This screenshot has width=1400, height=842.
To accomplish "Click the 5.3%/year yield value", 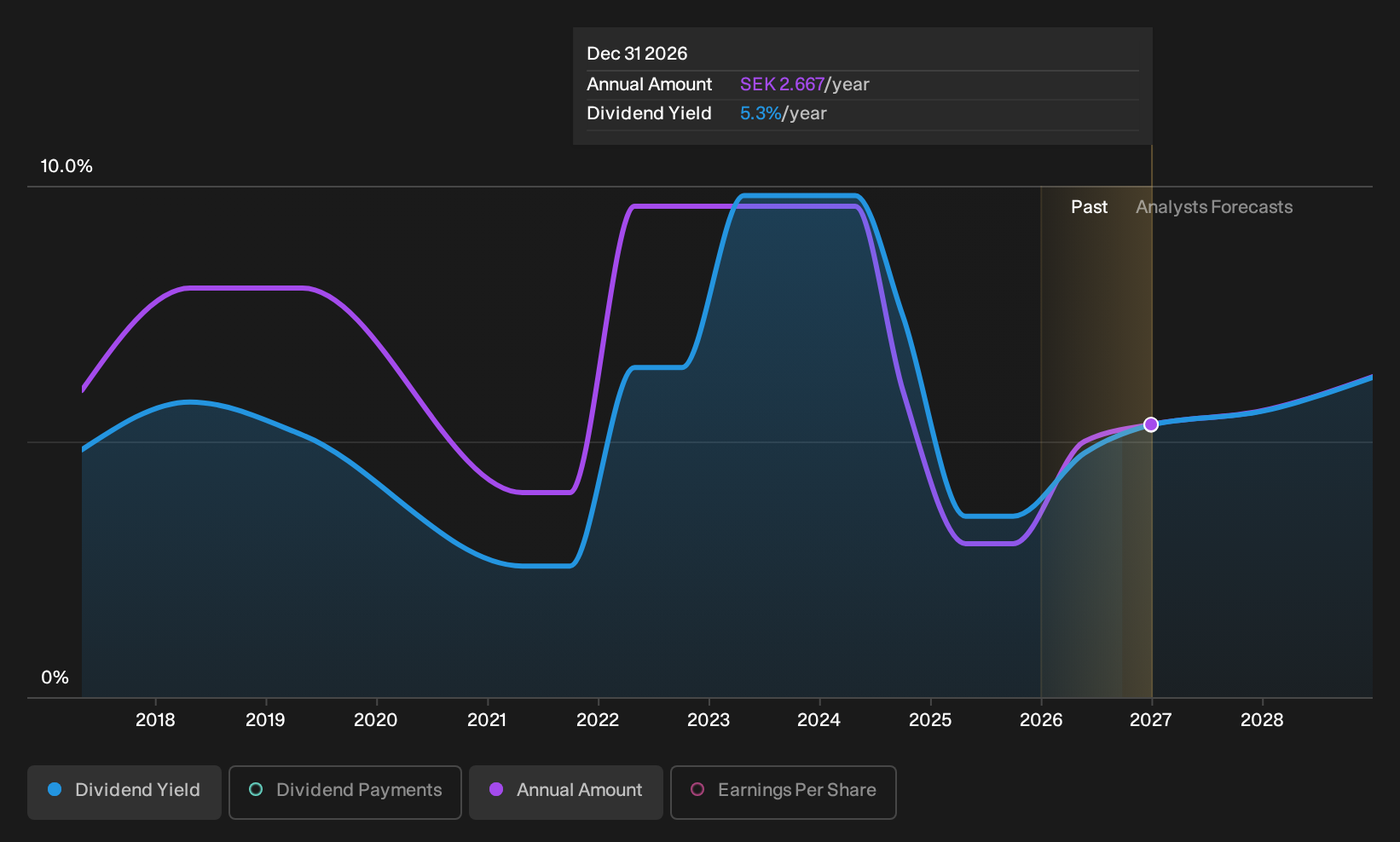I will click(783, 113).
